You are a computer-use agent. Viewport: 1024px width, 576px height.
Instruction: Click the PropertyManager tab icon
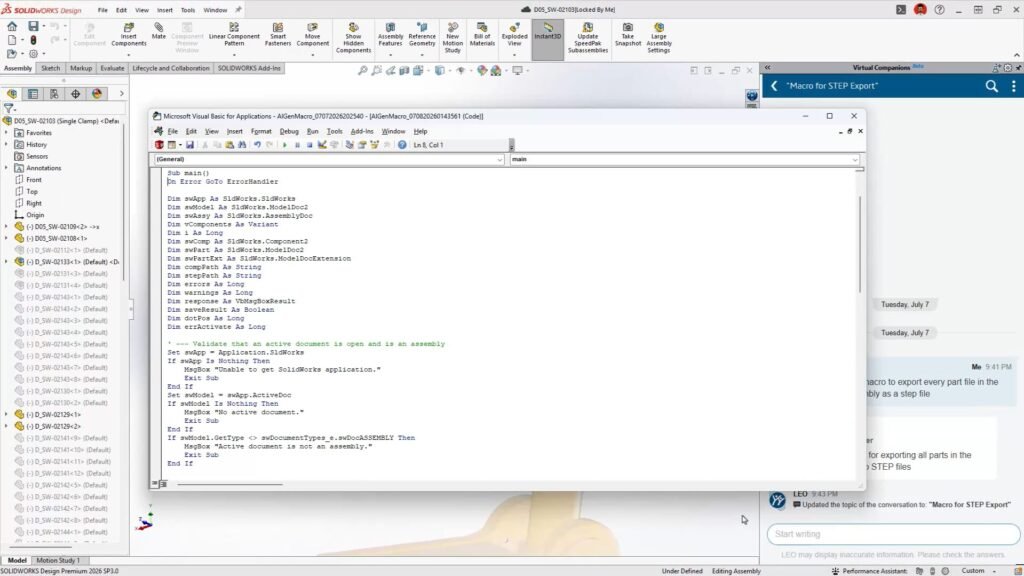tap(33, 94)
